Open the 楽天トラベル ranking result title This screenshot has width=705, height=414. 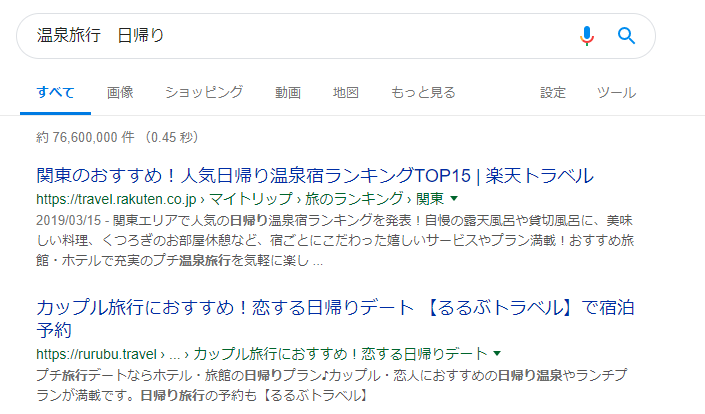[x=315, y=175]
